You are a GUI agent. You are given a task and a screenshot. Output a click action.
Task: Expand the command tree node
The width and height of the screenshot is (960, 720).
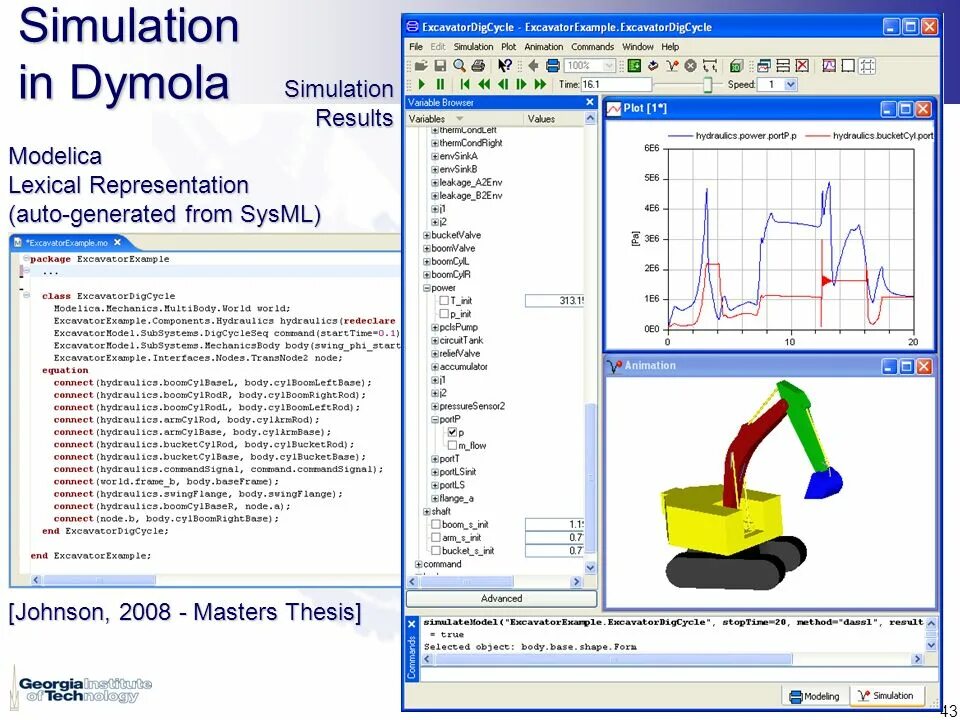[x=419, y=564]
